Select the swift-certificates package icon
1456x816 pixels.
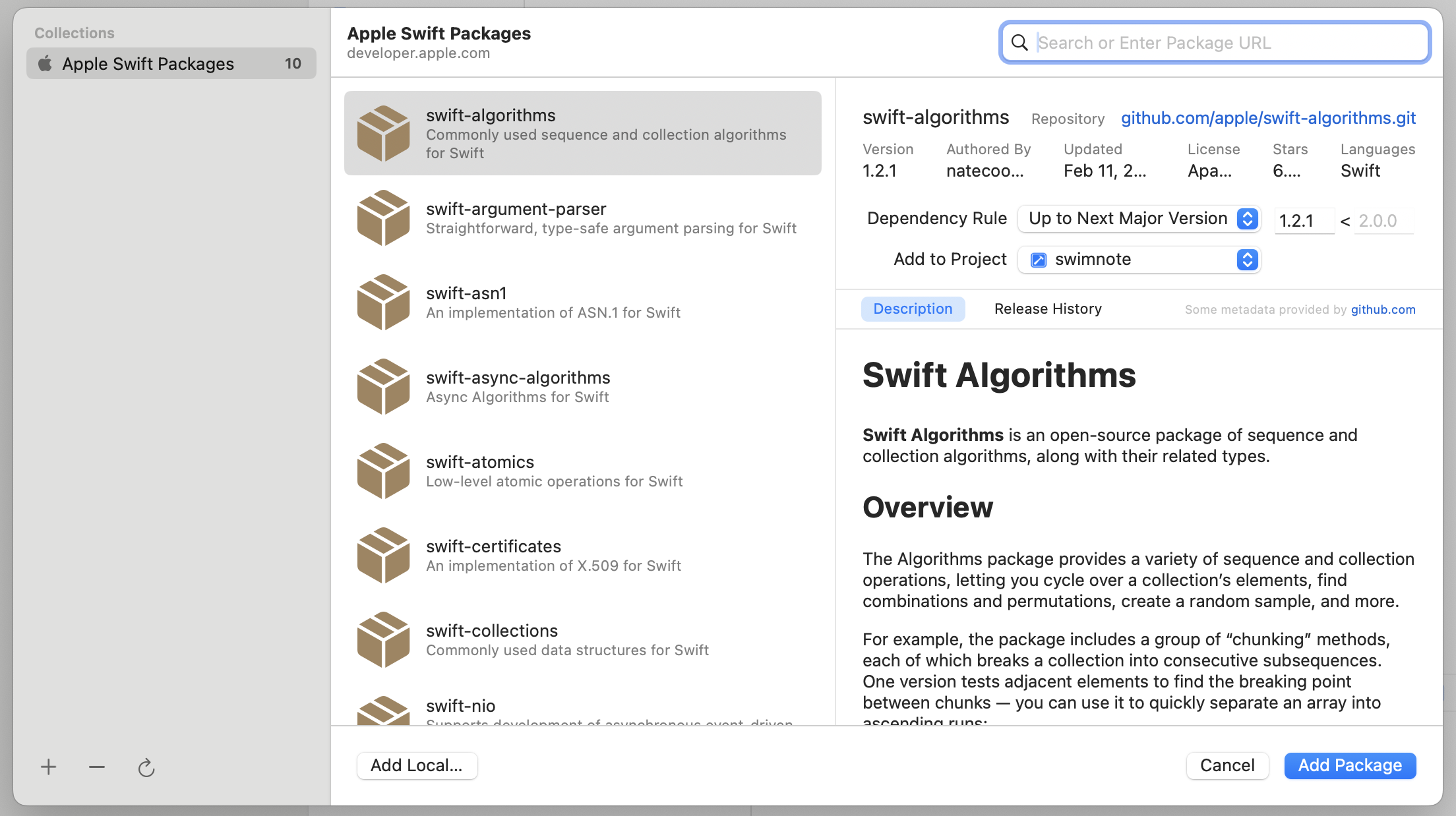coord(383,556)
